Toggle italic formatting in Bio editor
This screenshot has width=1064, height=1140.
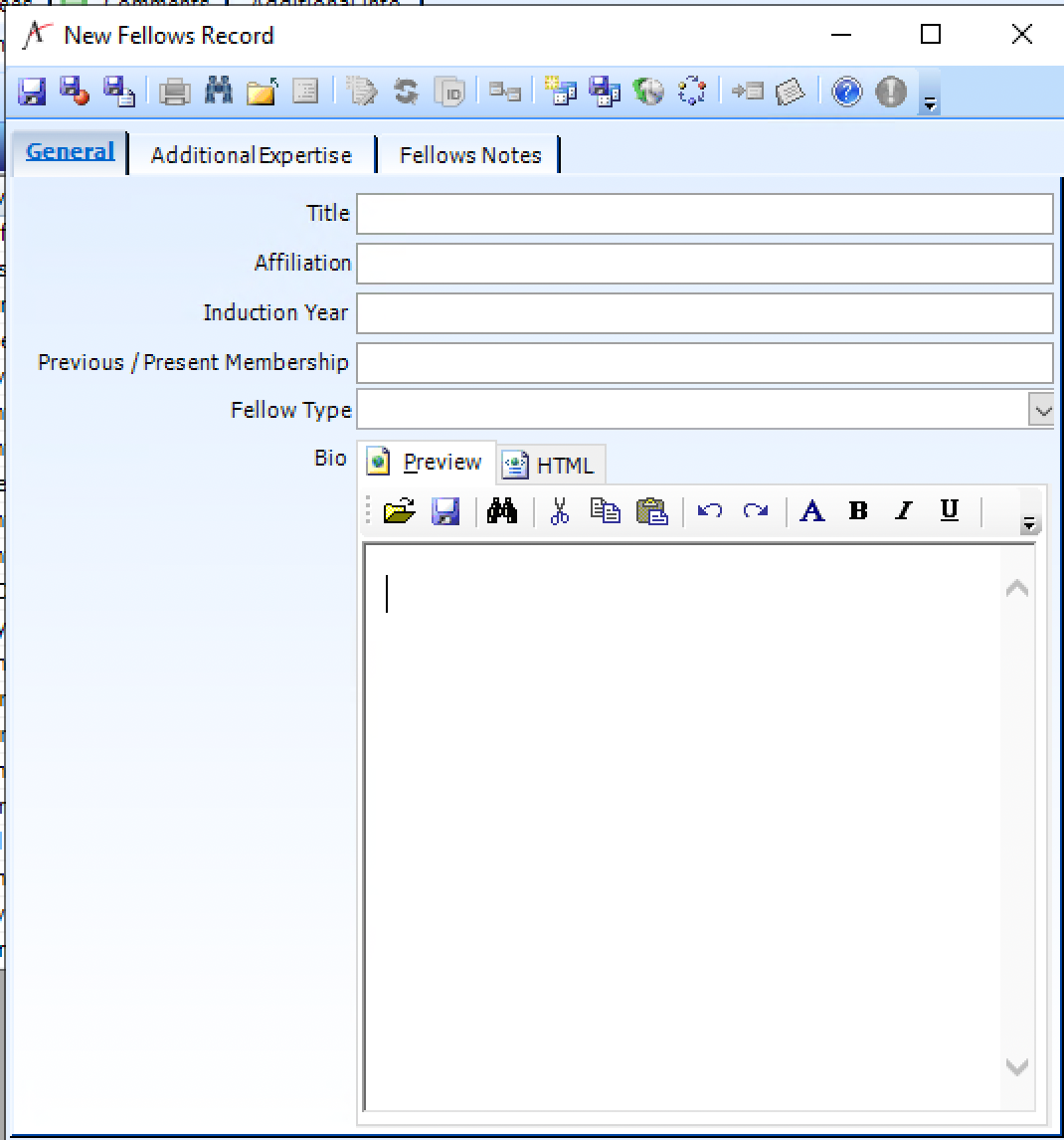click(x=903, y=511)
